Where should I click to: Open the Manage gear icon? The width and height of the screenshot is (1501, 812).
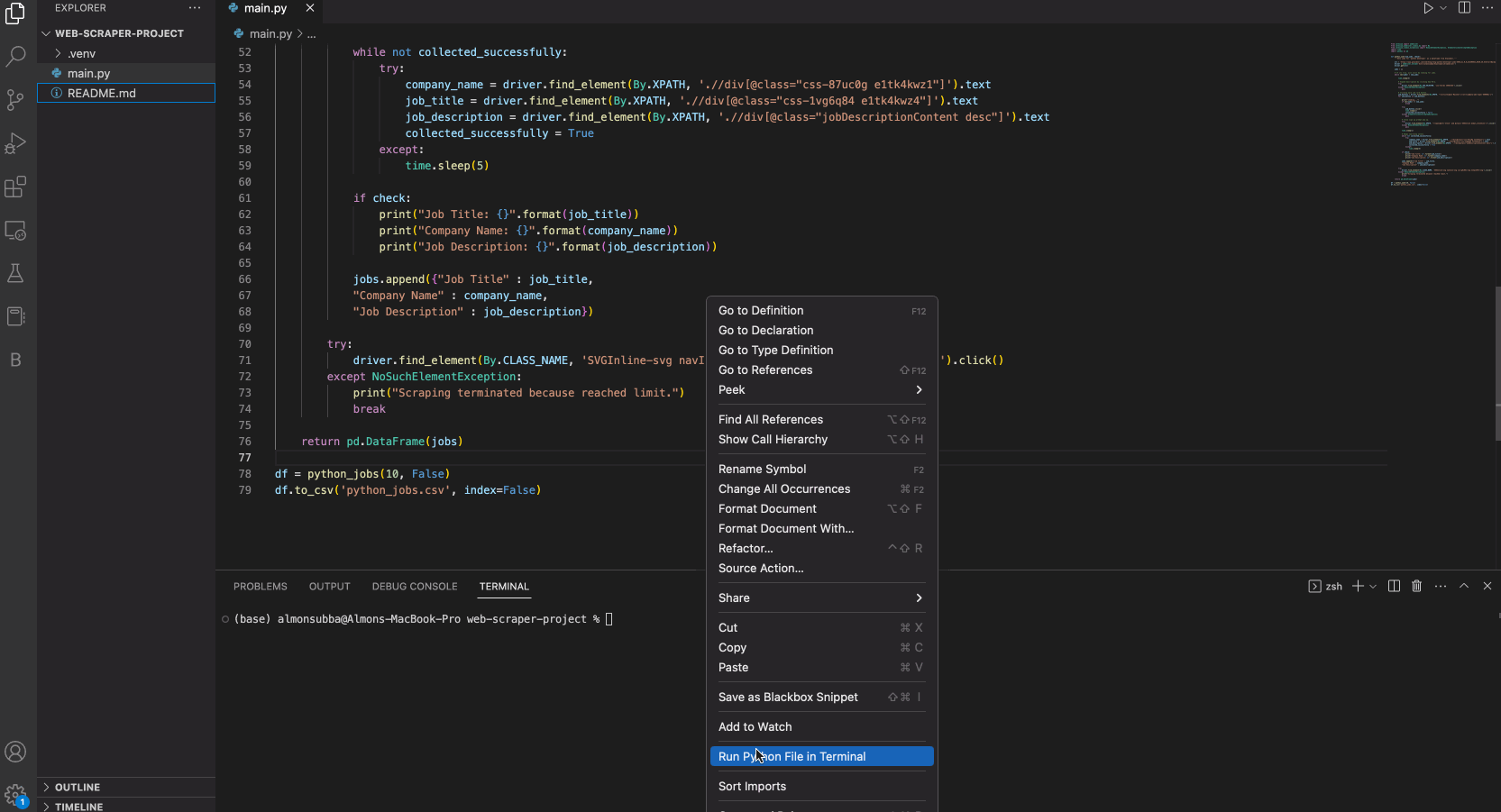[15, 795]
